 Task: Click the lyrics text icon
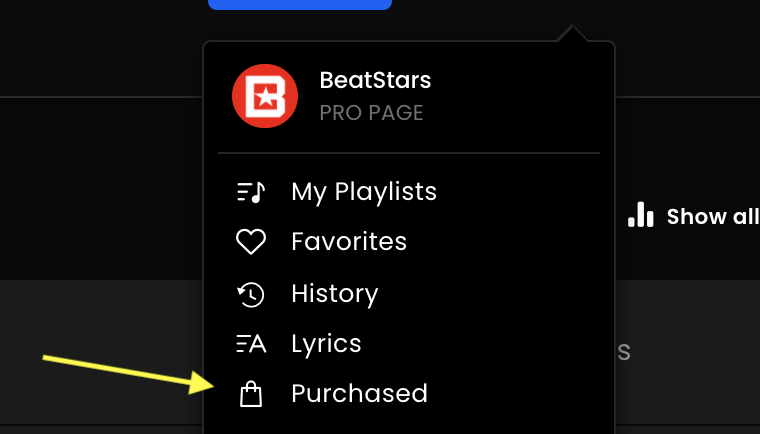pos(251,344)
